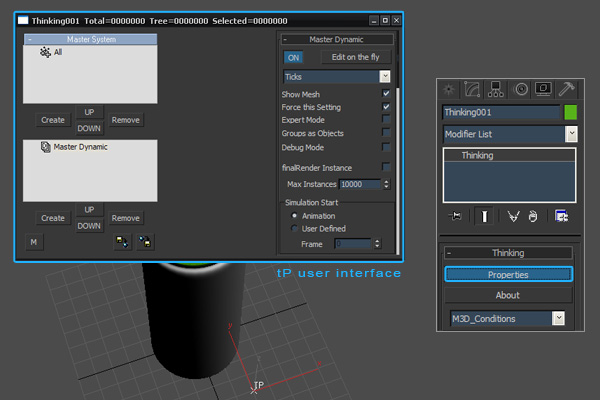Enable Debug Mode checkbox
Image resolution: width=600 pixels, height=400 pixels.
386,147
